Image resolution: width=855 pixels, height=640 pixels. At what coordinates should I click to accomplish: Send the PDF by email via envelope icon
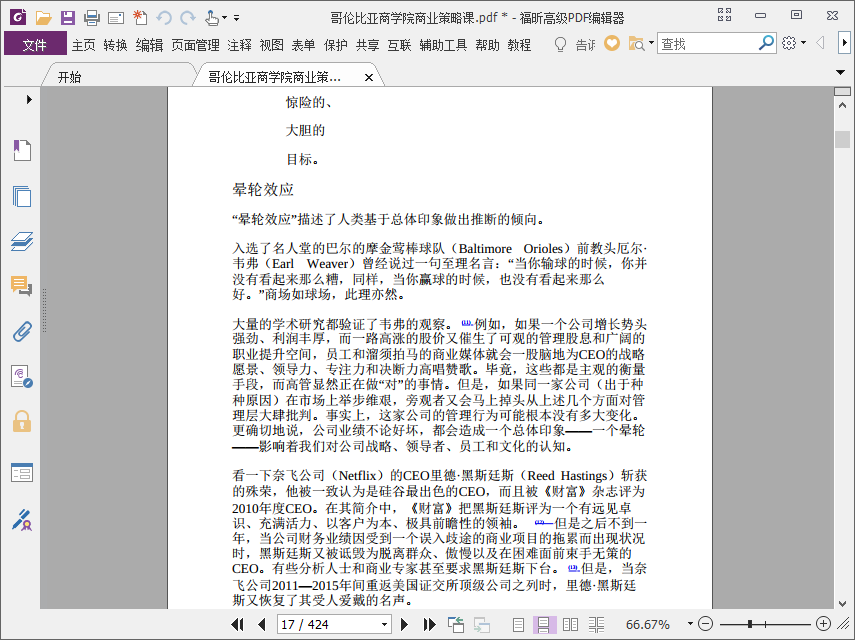tap(116, 18)
